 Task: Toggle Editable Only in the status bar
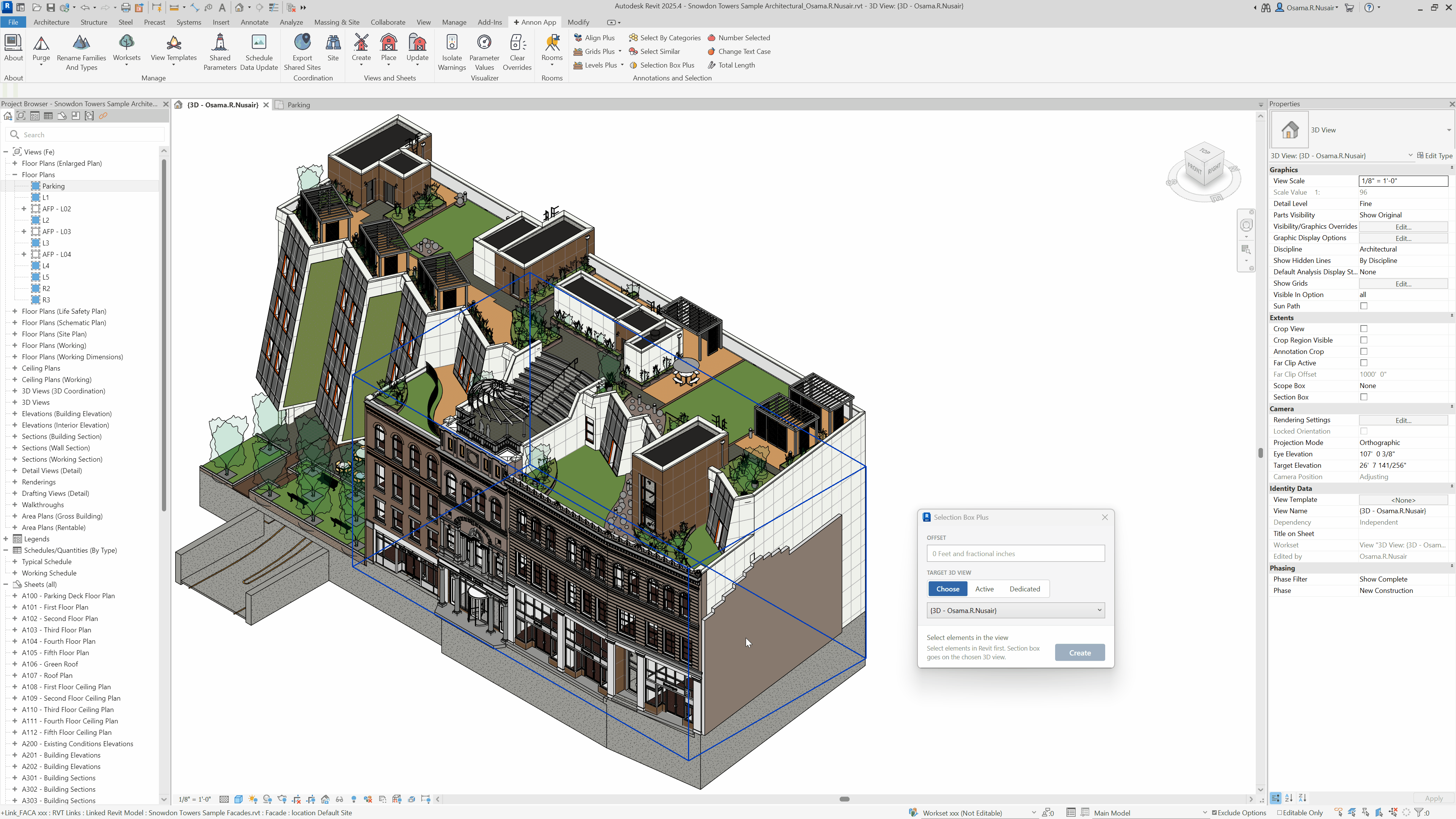(x=1300, y=813)
